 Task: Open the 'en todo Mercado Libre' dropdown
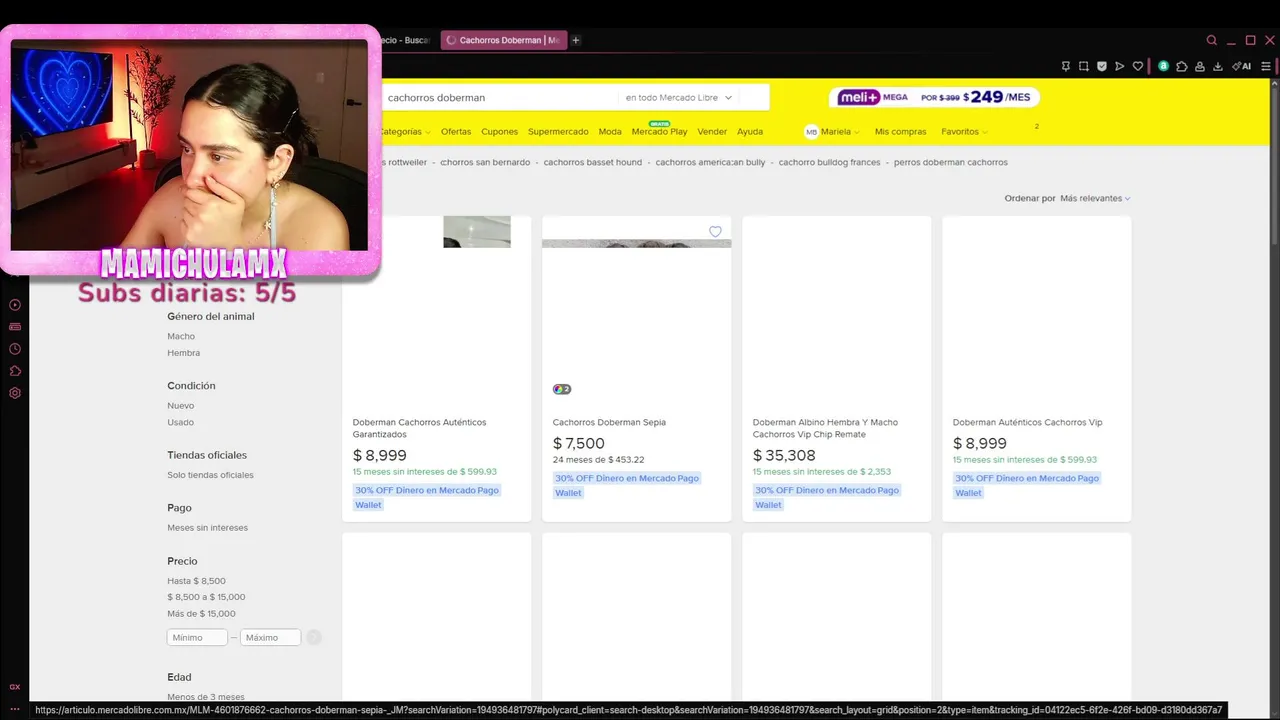[x=679, y=98]
